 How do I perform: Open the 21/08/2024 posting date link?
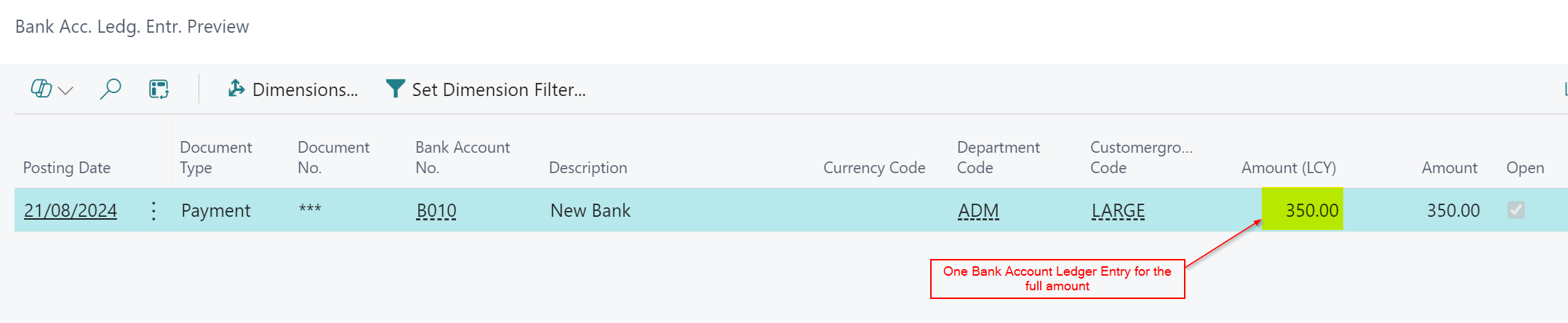click(71, 210)
